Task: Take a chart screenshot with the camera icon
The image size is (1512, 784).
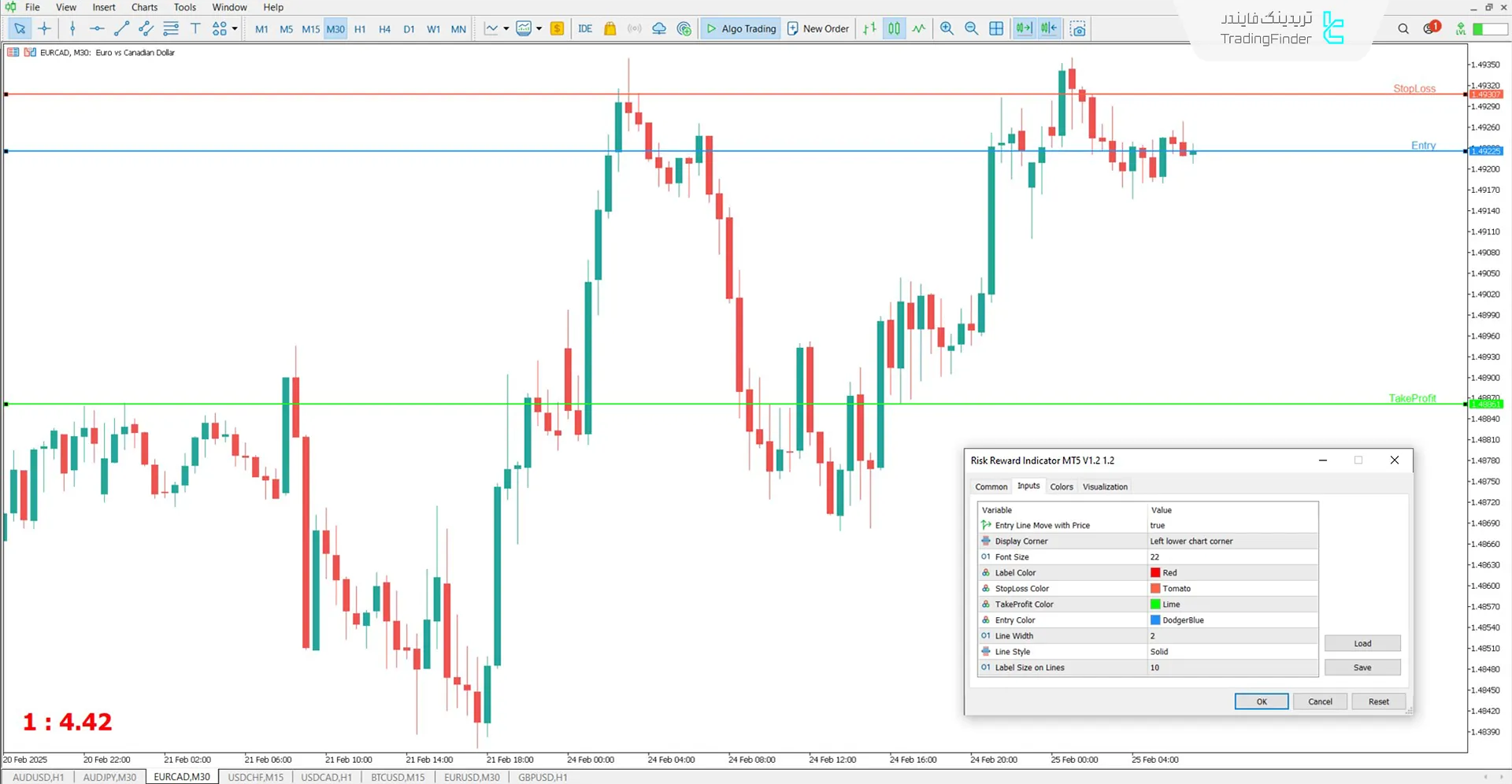Action: click(x=1077, y=28)
